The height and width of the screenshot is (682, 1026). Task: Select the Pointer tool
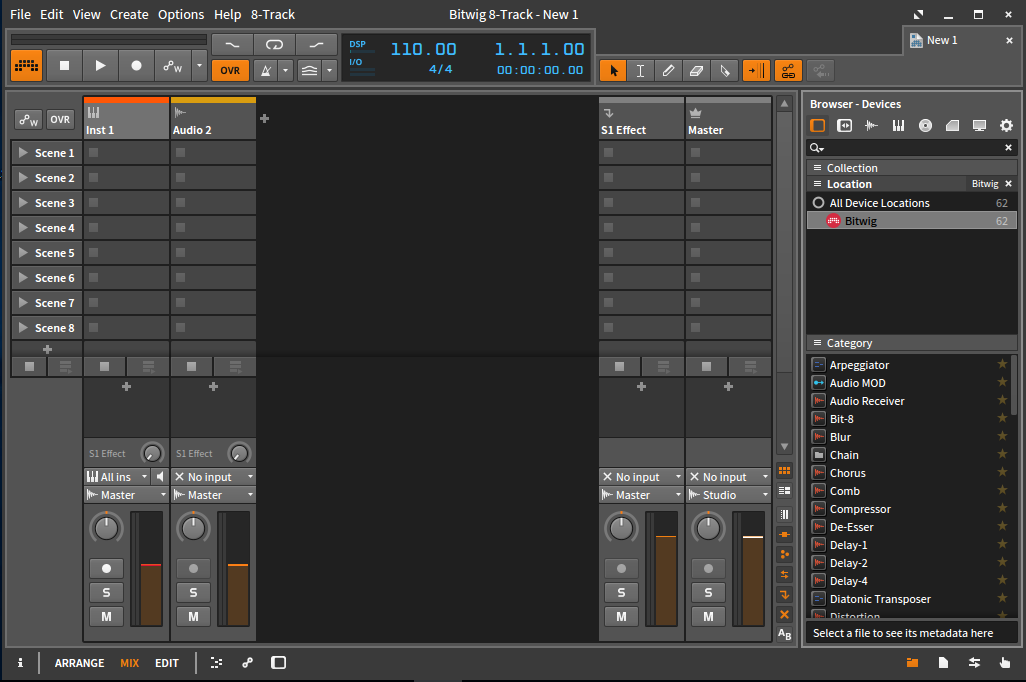(613, 71)
